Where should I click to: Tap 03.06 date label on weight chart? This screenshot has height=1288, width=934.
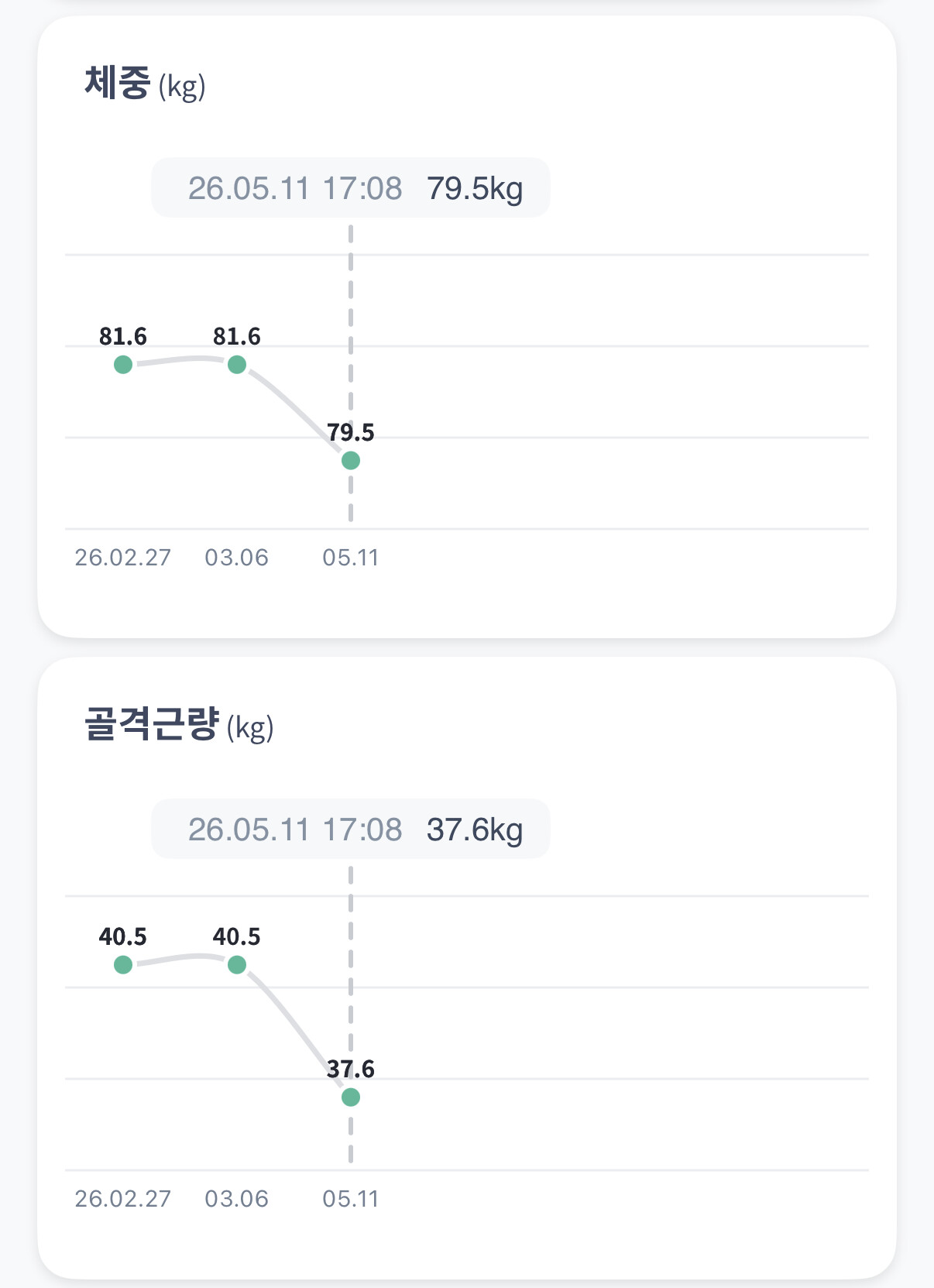236,558
